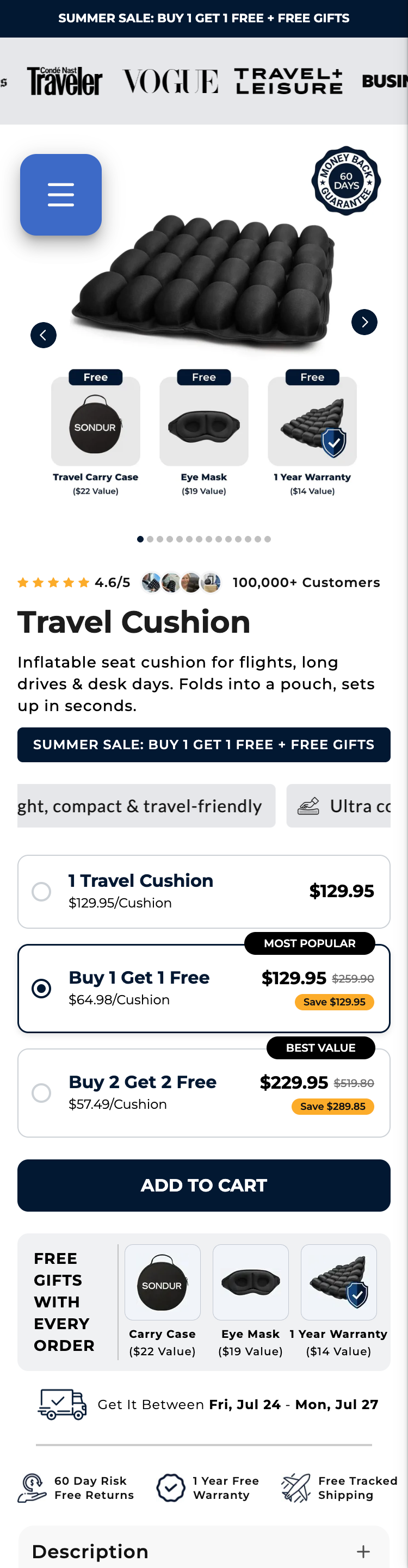The image size is (408, 1568).
Task: Expand the Description section plus icon
Action: pyautogui.click(x=363, y=1552)
